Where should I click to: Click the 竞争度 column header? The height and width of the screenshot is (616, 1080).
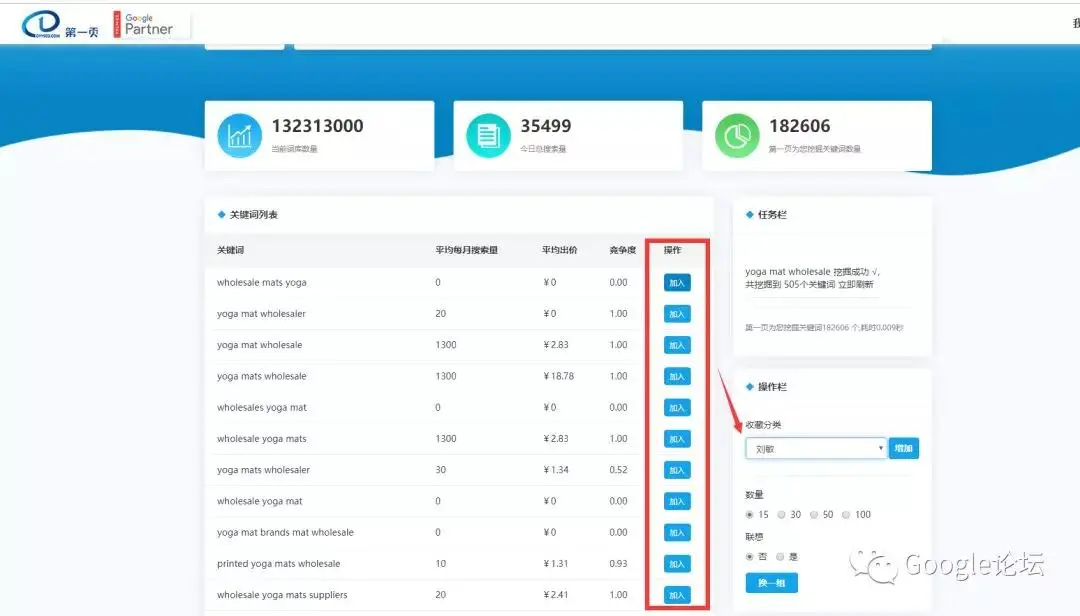coord(623,250)
